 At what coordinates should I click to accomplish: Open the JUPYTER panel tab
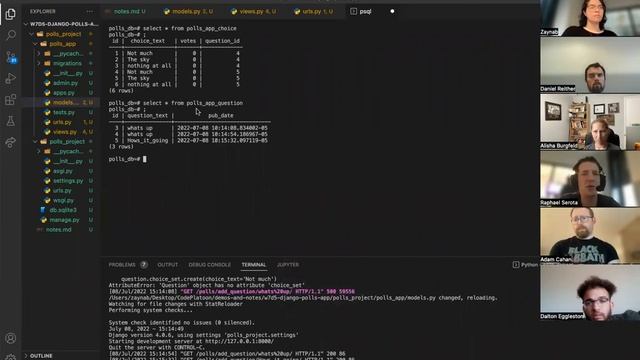point(288,264)
